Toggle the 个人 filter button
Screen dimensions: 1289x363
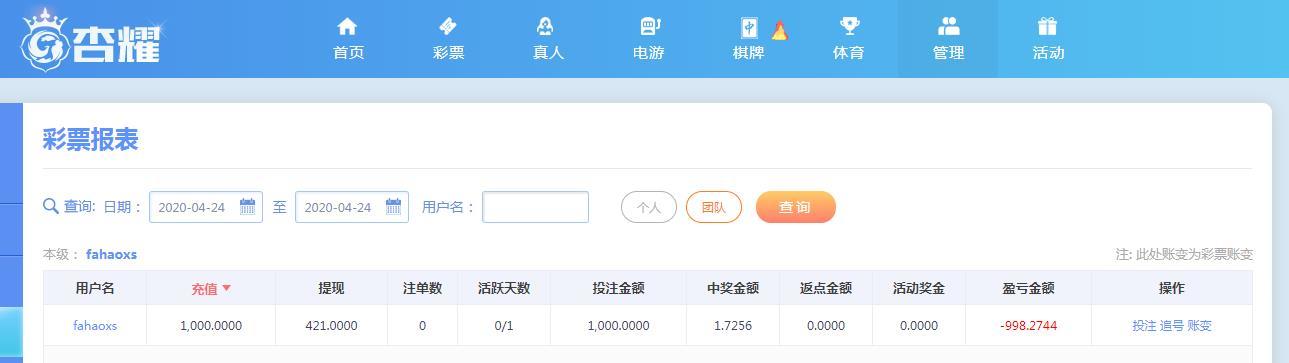[649, 207]
